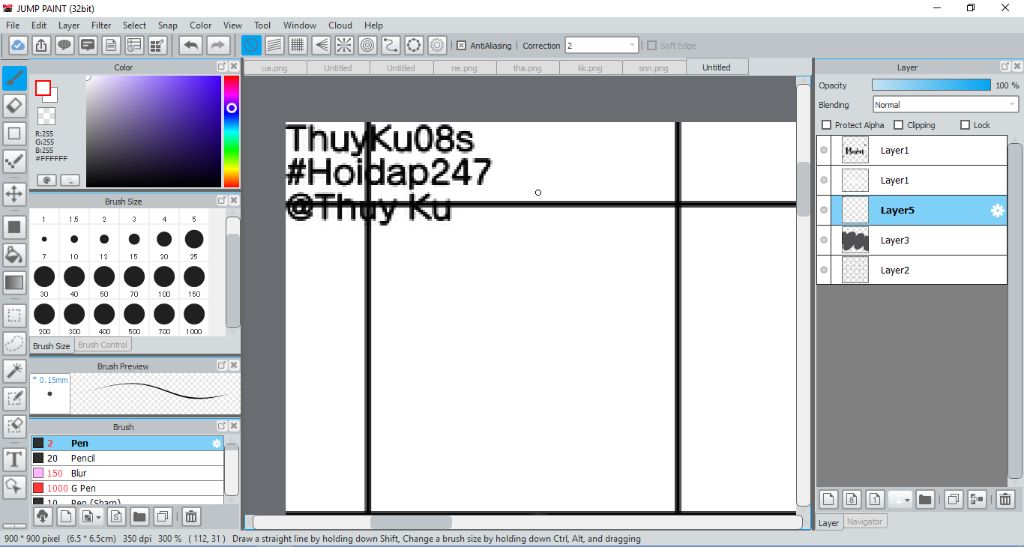Enable crisscross grid snap
The image size is (1024, 547).
(x=298, y=45)
